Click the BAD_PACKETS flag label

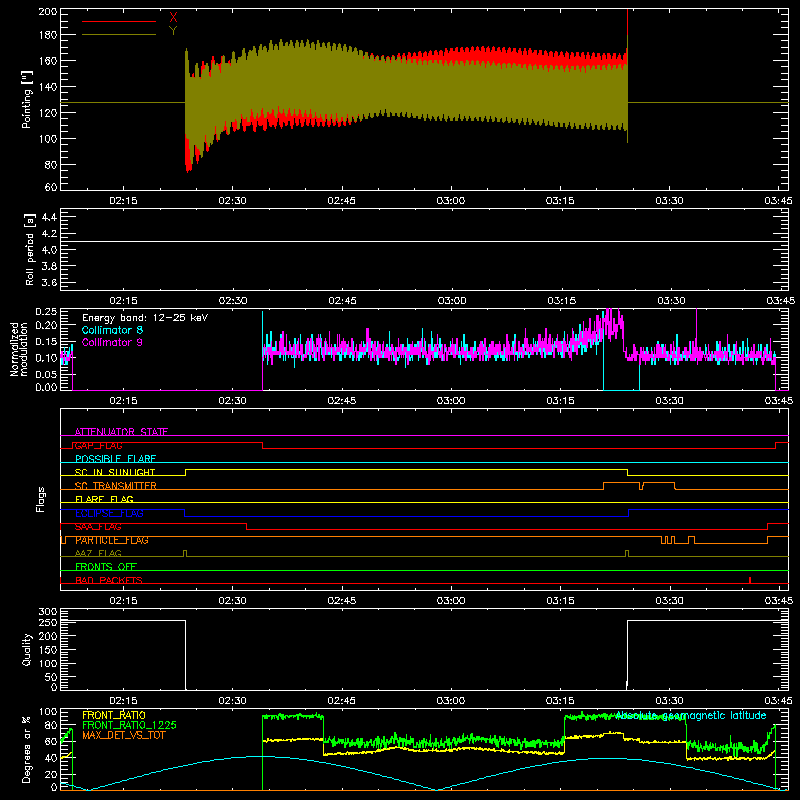109,580
